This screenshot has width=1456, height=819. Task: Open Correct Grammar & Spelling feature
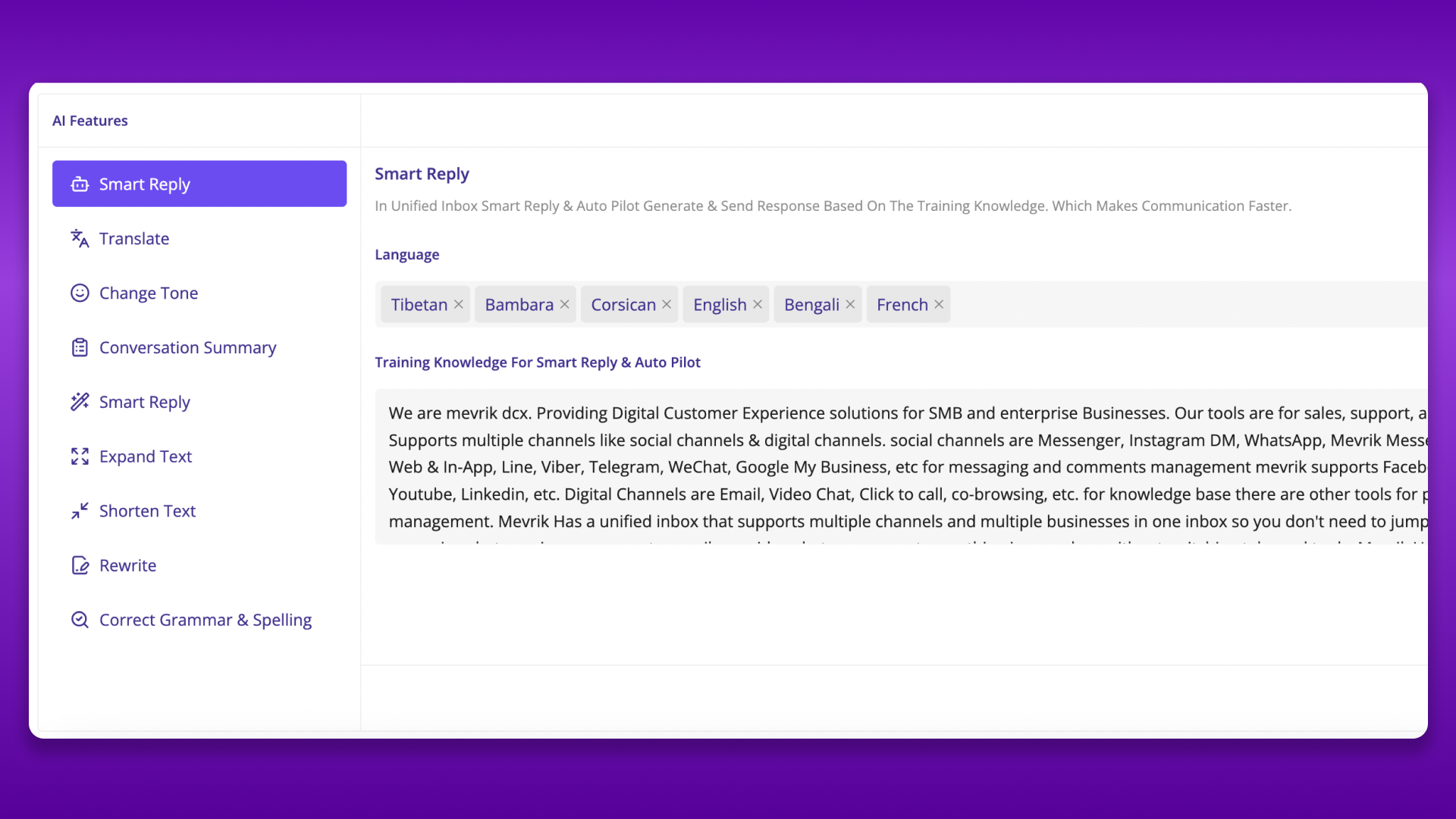pos(206,620)
